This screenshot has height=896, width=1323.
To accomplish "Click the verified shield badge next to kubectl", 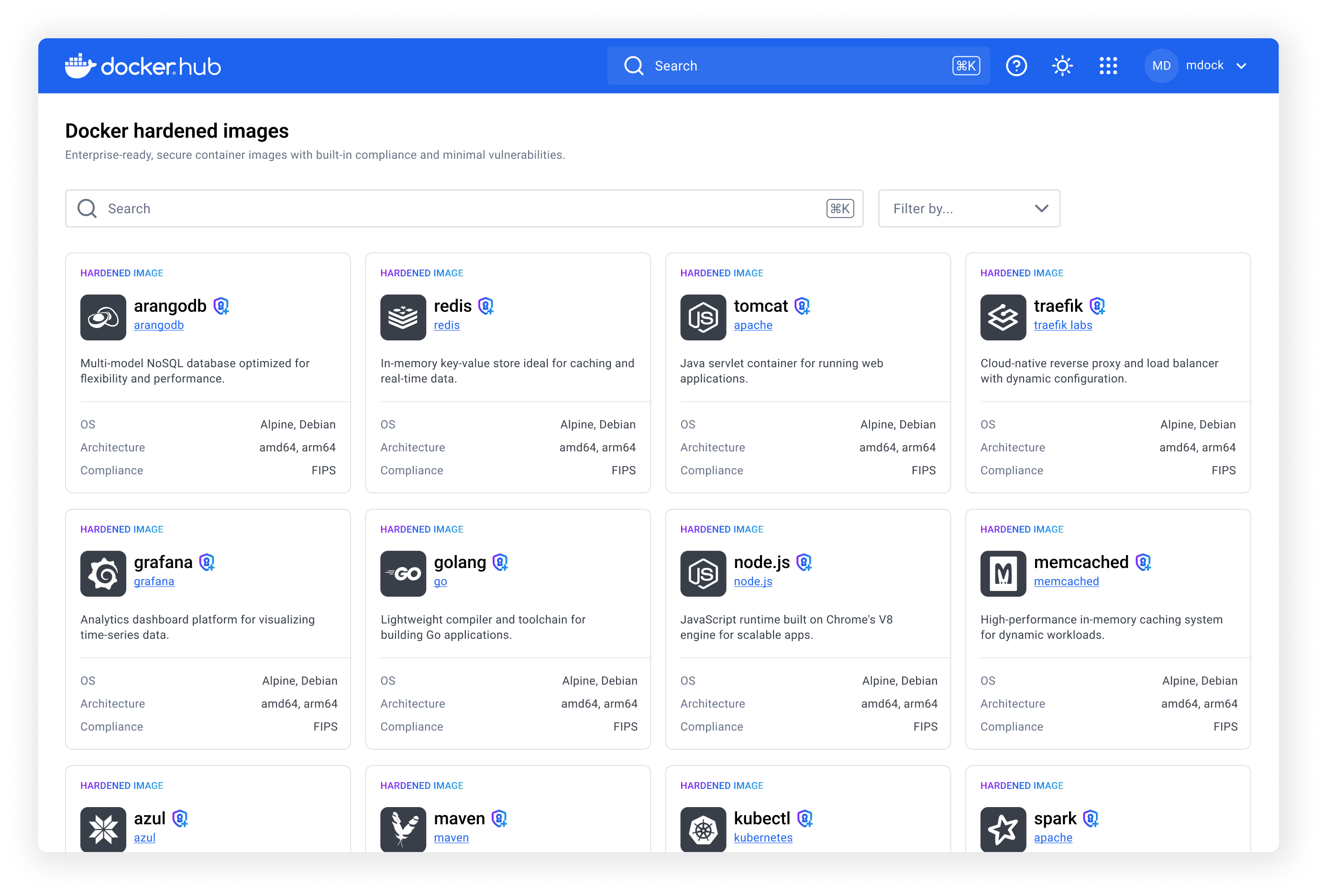I will coord(805,819).
